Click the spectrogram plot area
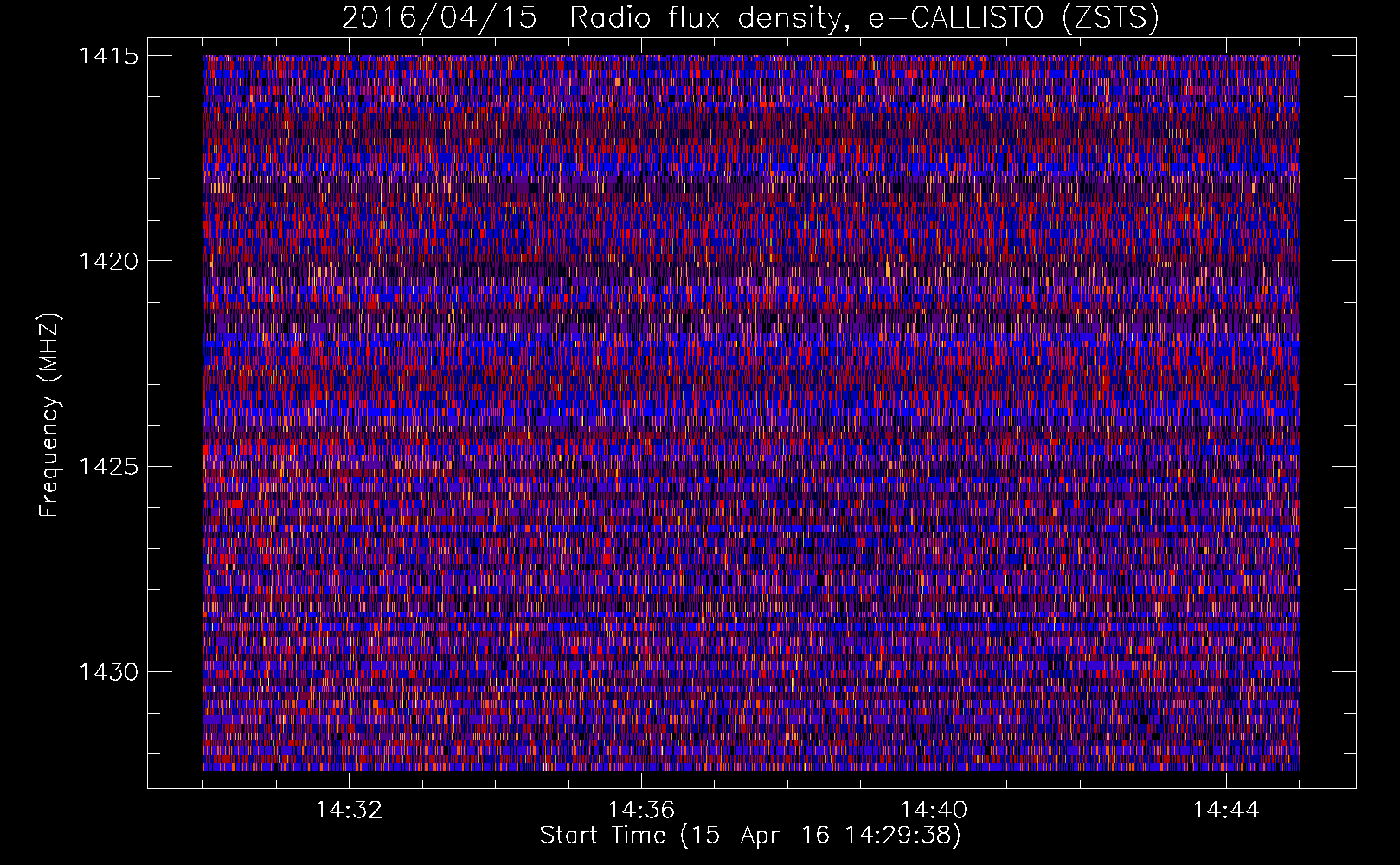1400x865 pixels. click(x=751, y=413)
